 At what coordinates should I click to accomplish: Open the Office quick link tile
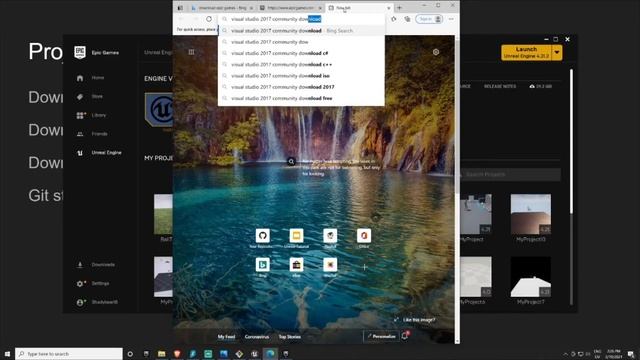364,236
